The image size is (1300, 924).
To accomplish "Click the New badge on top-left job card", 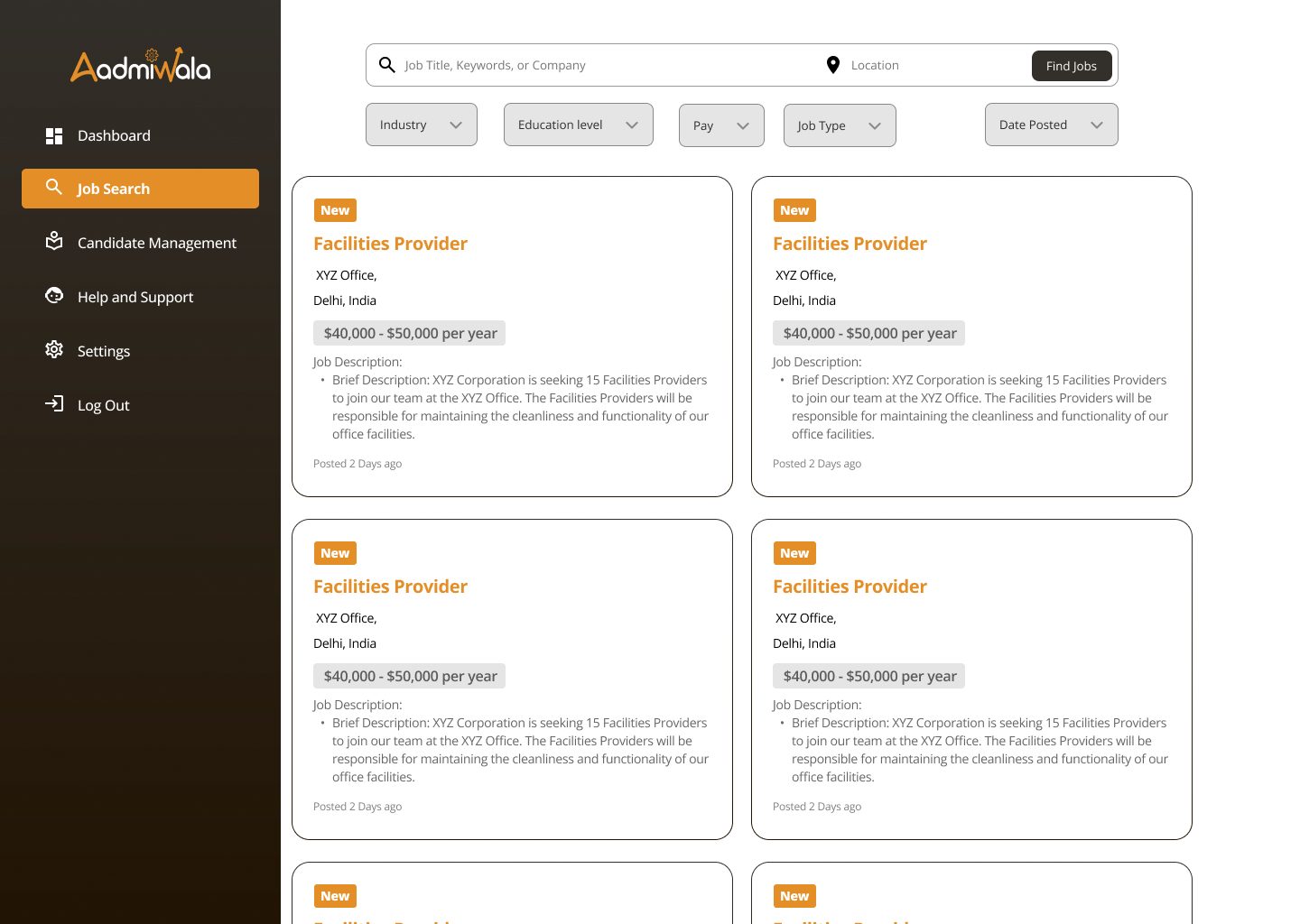I will [x=335, y=210].
